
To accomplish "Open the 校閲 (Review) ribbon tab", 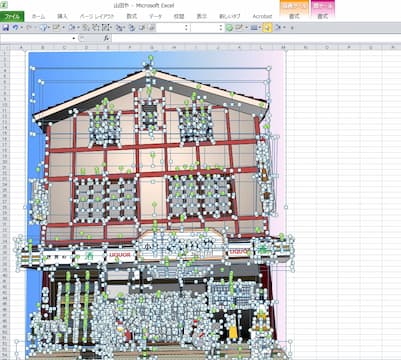I will pyautogui.click(x=179, y=16).
